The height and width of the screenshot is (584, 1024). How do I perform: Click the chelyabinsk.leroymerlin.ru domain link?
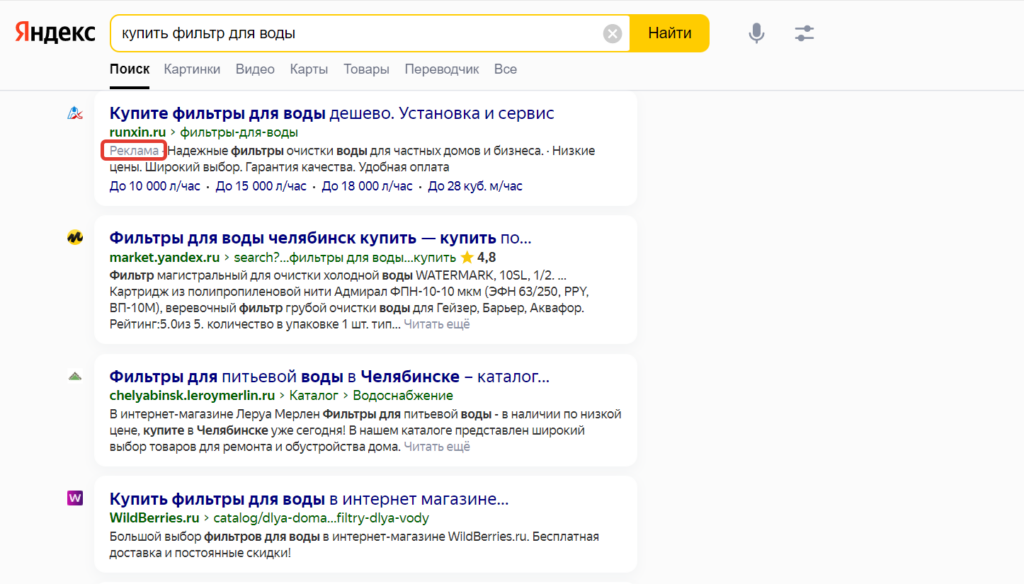(192, 395)
